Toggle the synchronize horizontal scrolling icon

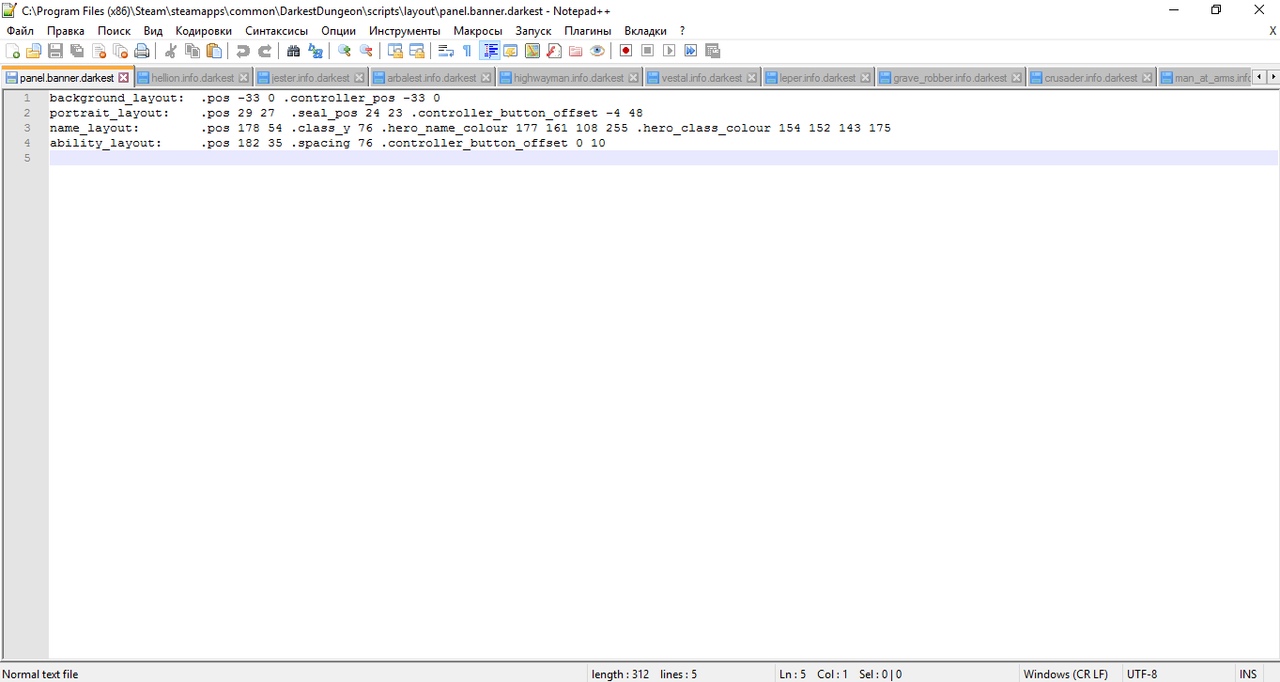(x=417, y=51)
